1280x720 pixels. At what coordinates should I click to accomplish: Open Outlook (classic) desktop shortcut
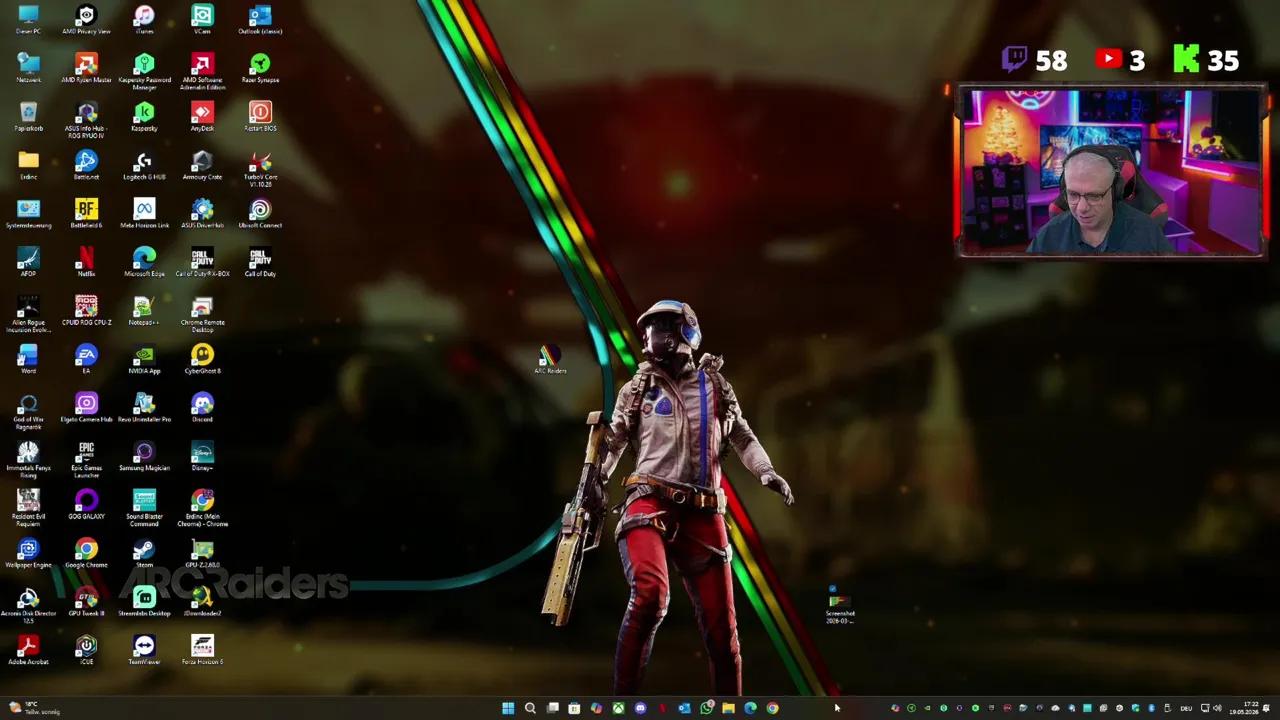click(260, 20)
